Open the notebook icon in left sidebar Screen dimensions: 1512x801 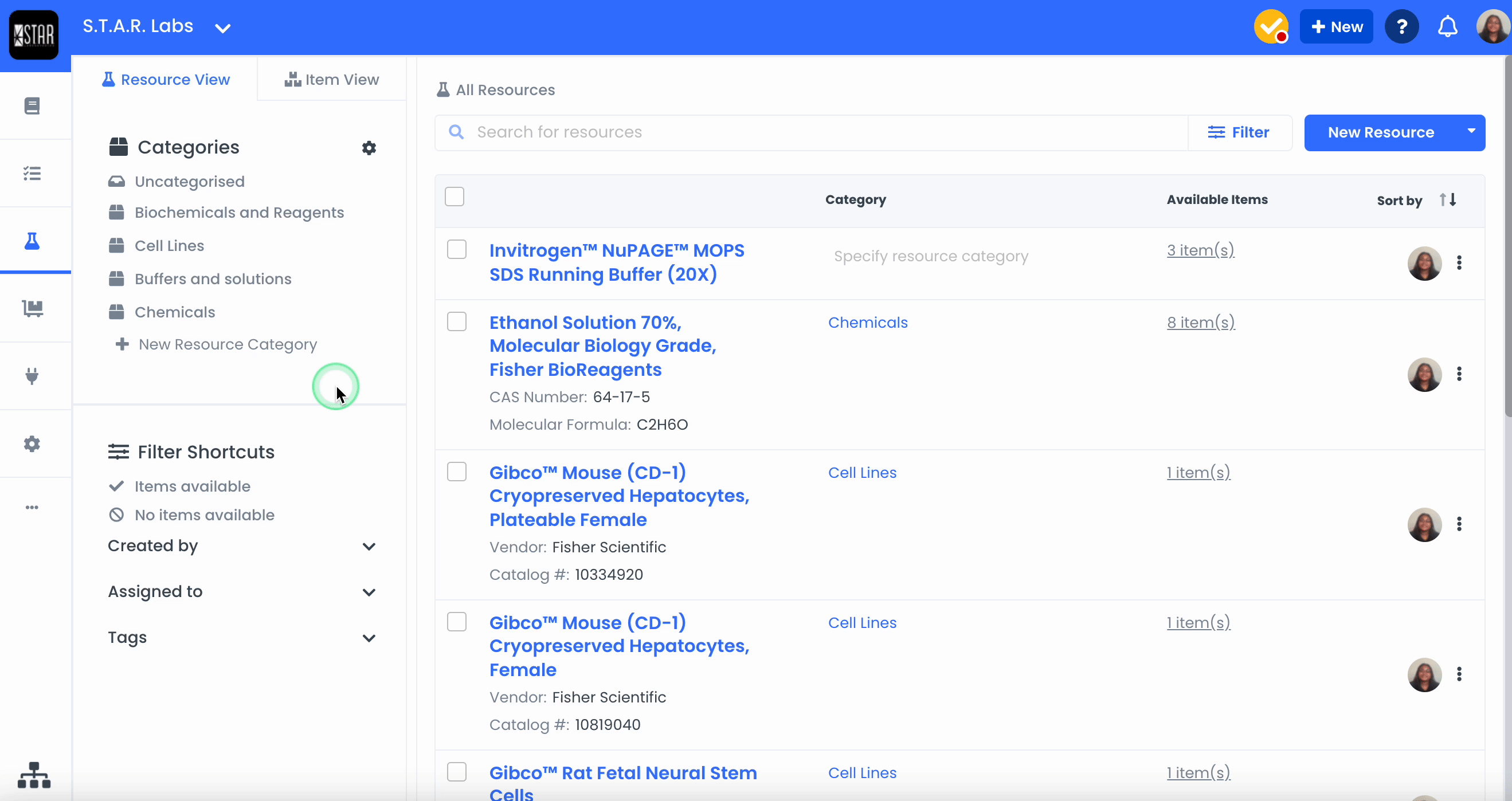coord(32,106)
